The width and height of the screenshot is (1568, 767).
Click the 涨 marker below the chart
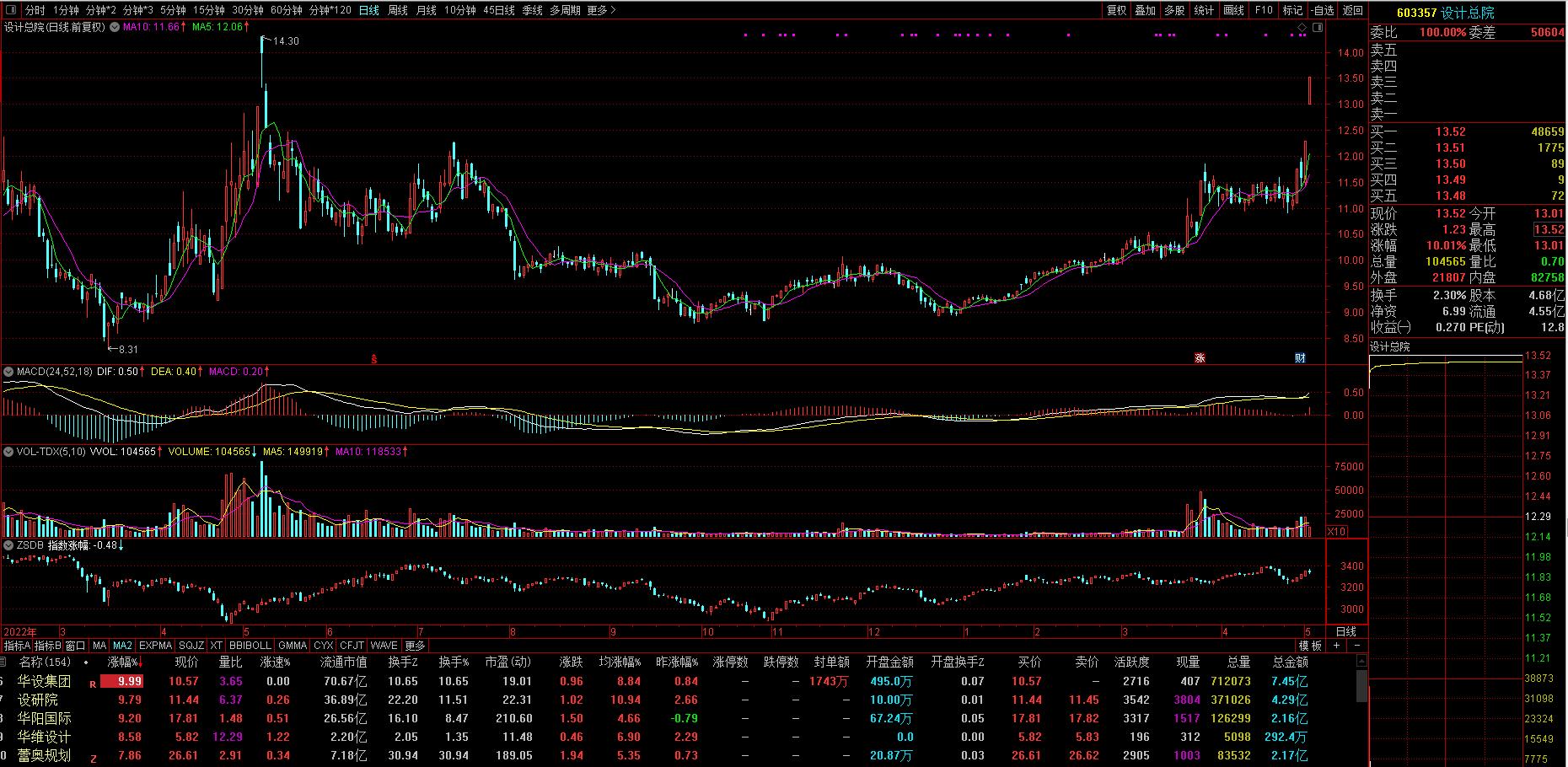click(x=1200, y=358)
